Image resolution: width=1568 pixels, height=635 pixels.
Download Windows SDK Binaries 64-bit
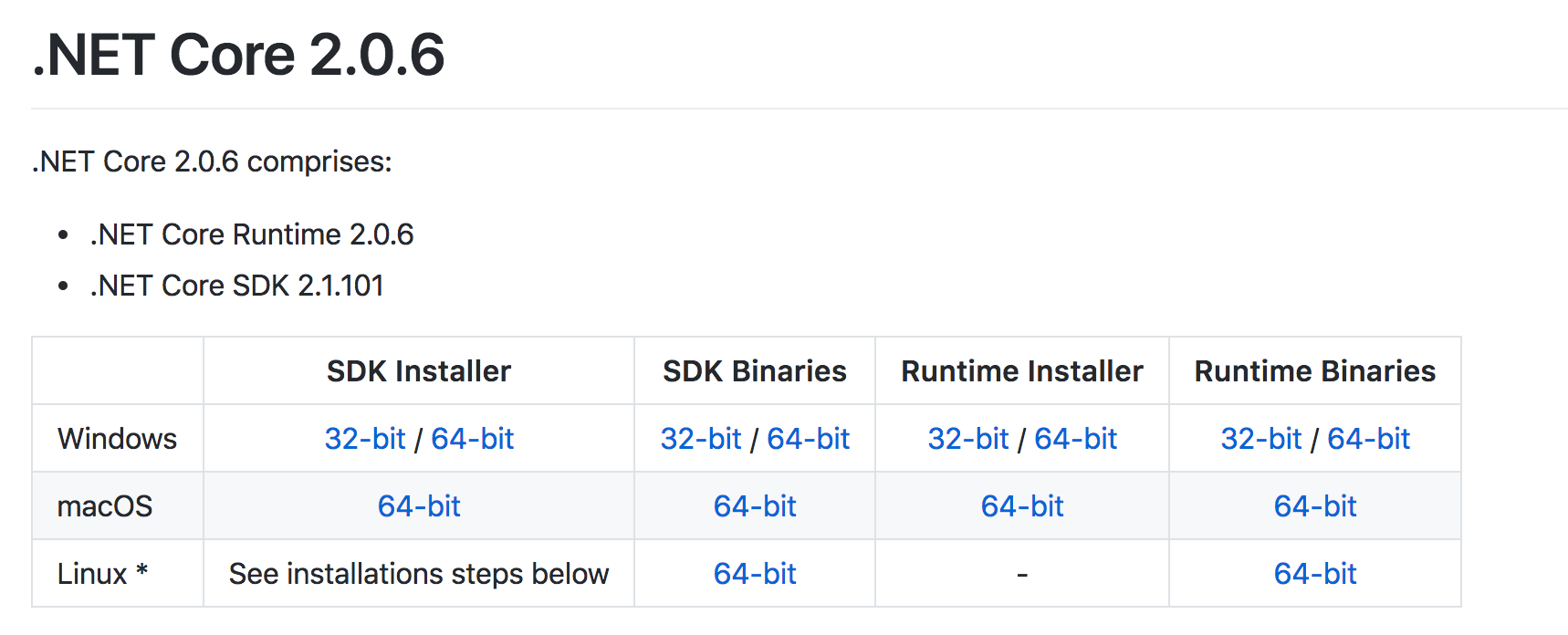[x=809, y=439]
